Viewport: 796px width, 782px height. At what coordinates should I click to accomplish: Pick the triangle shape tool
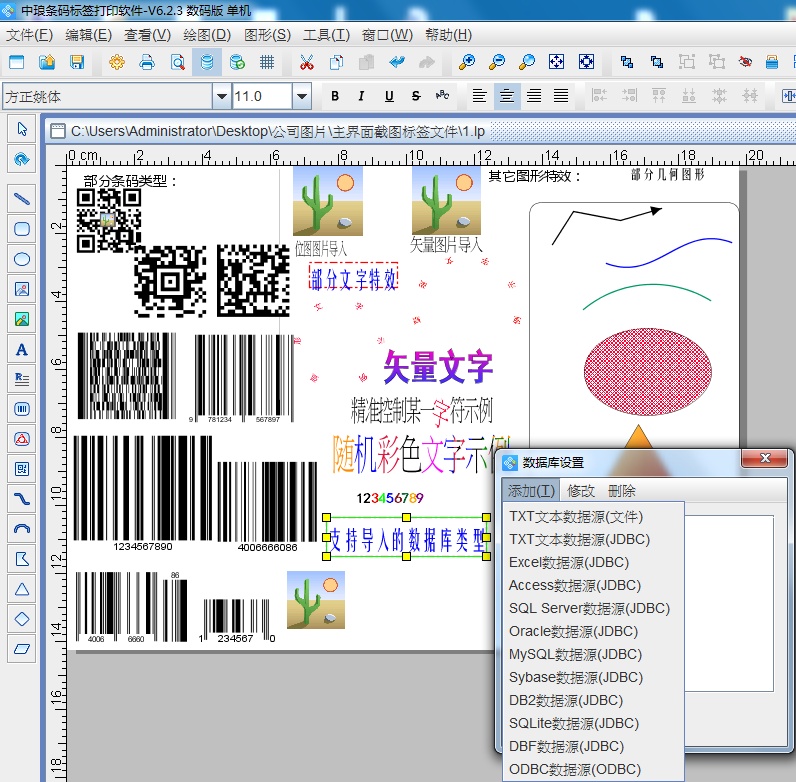click(21, 589)
